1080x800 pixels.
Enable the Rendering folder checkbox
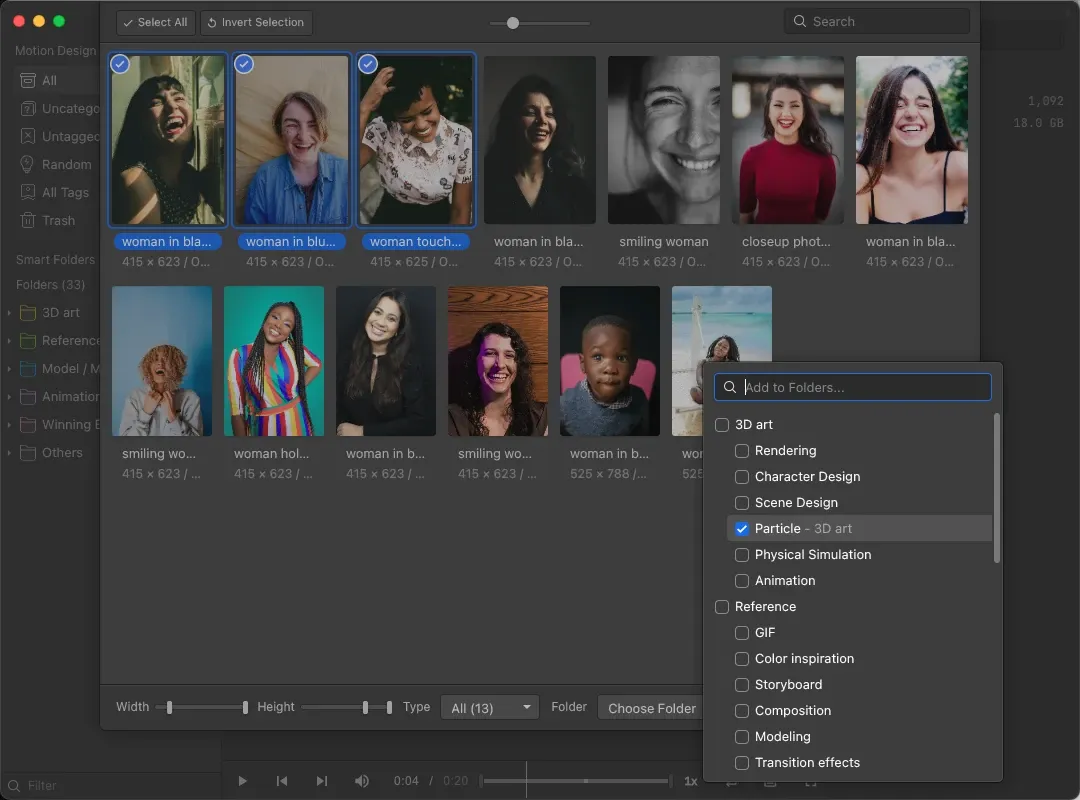[742, 451]
